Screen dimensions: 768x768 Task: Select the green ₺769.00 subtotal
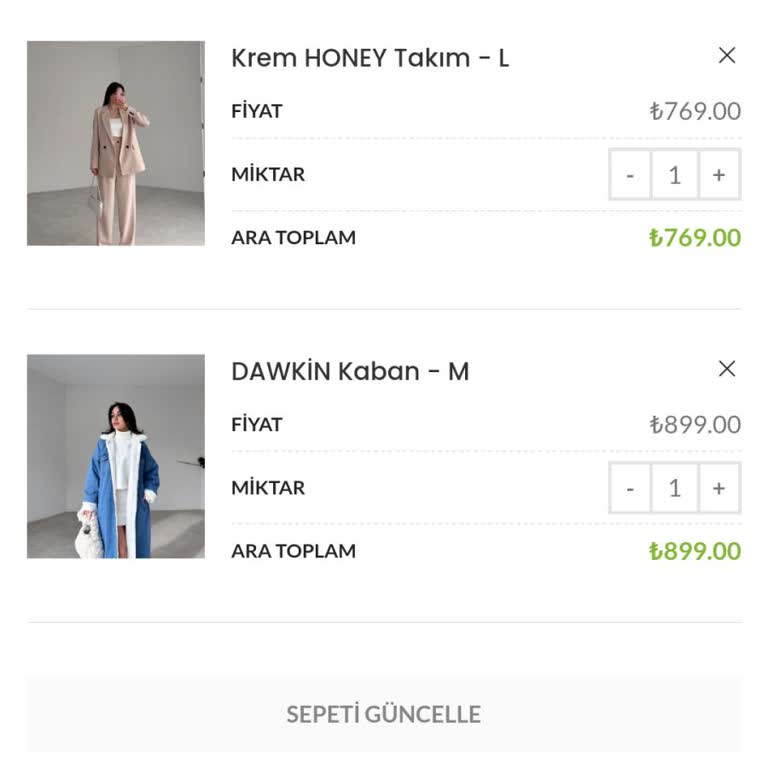point(695,238)
